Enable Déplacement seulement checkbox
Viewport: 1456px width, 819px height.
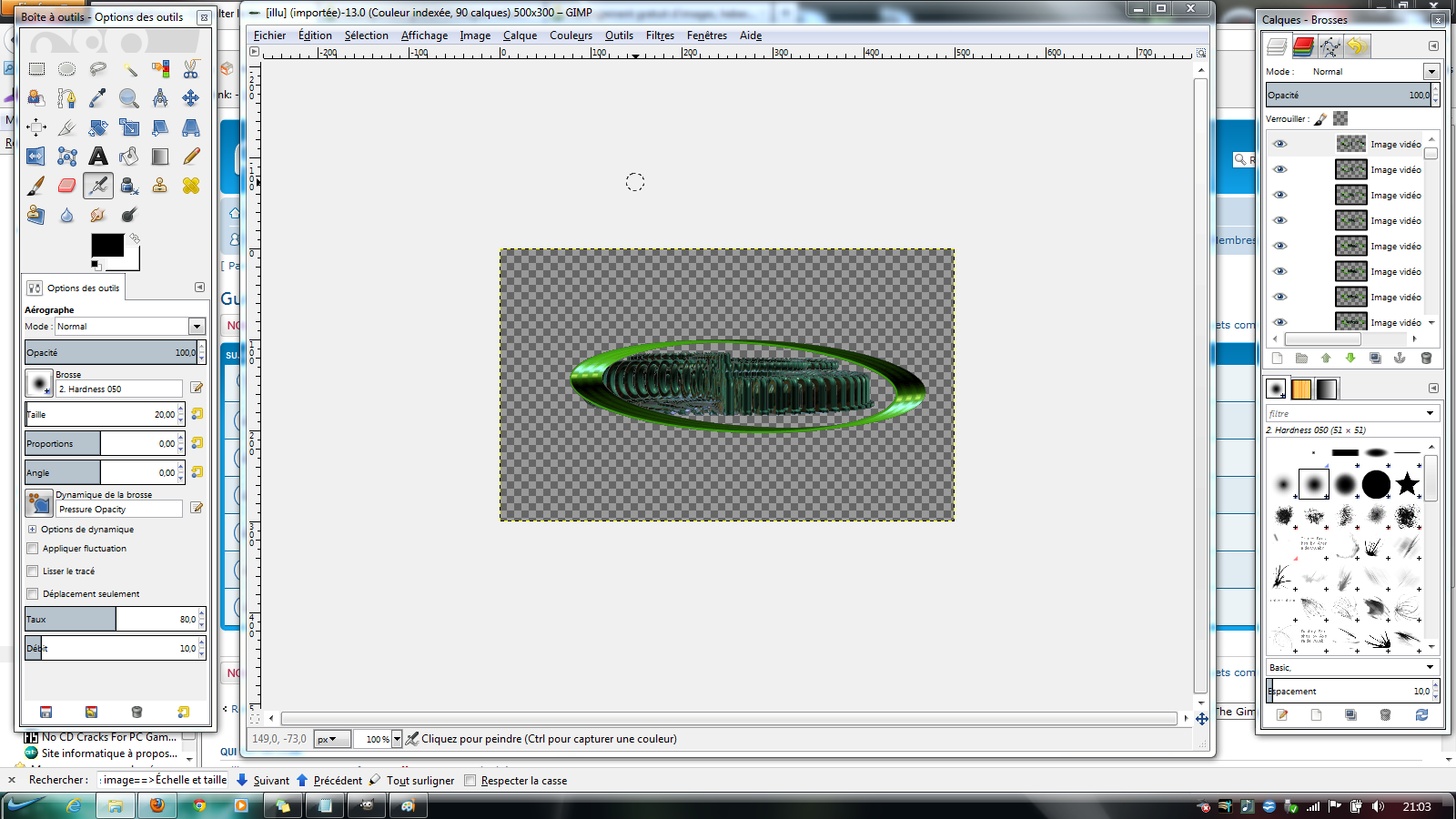coord(33,594)
